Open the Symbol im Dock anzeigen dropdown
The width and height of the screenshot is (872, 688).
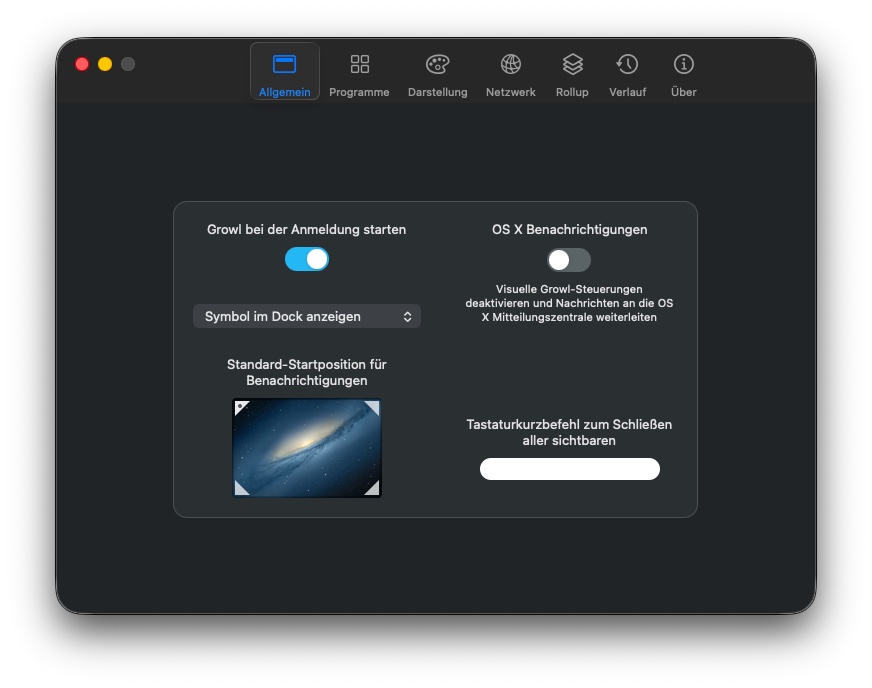click(306, 316)
